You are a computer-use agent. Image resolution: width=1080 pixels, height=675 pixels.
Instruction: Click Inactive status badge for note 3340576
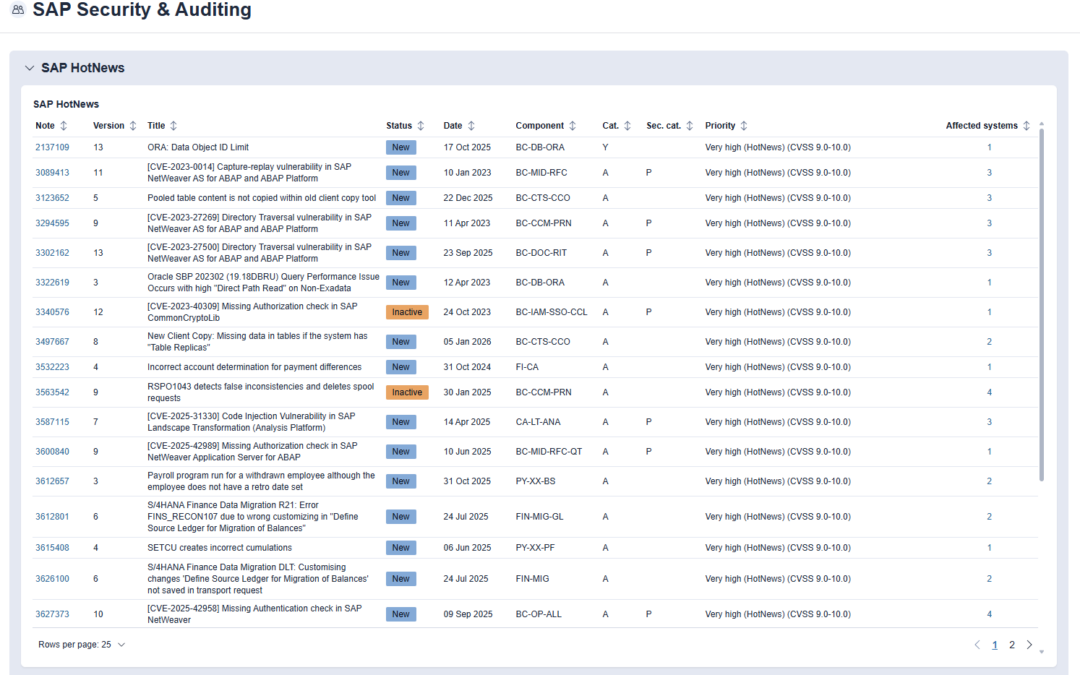pyautogui.click(x=407, y=312)
